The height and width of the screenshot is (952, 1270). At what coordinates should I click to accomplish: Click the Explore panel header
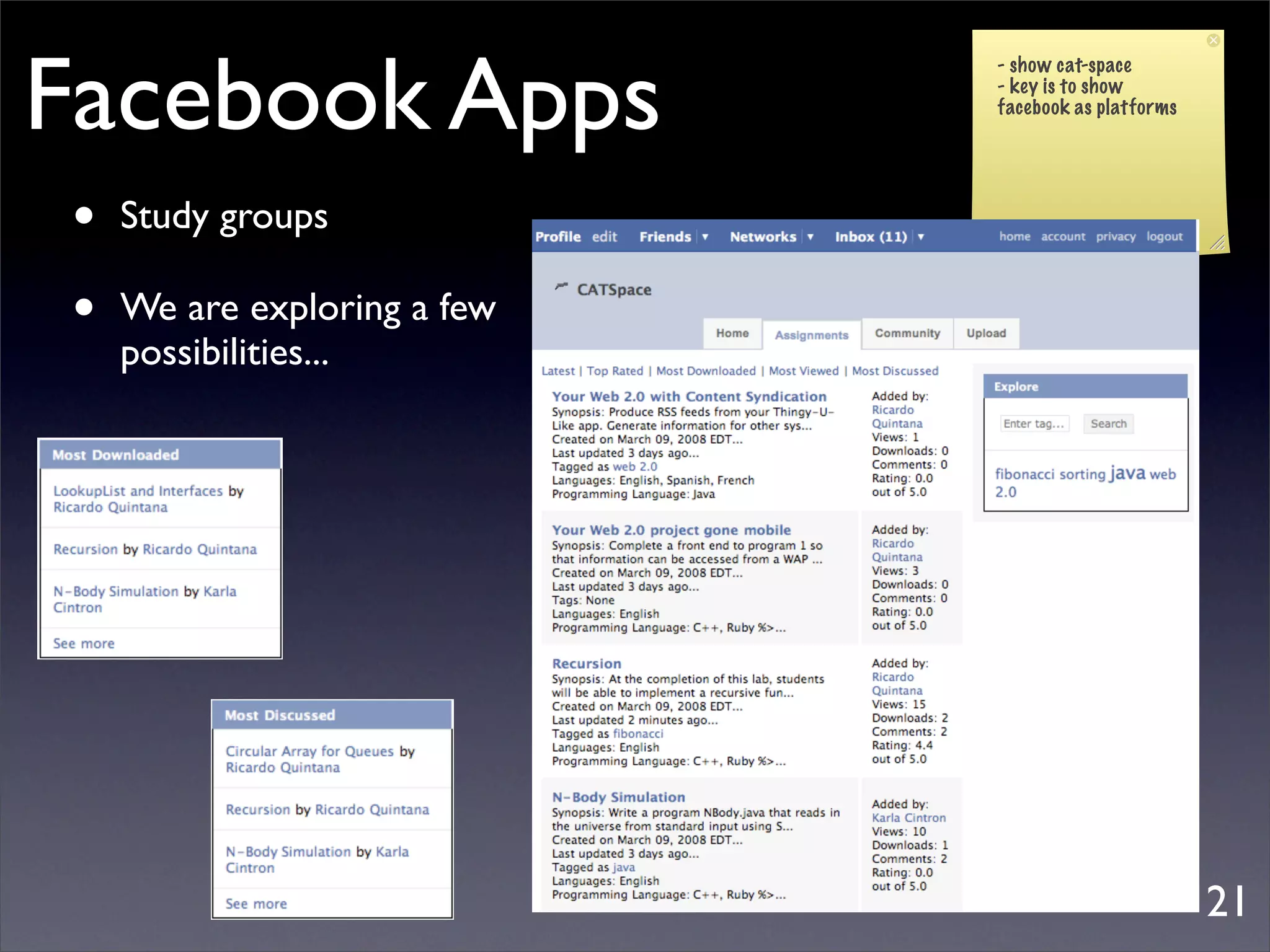(x=1085, y=387)
